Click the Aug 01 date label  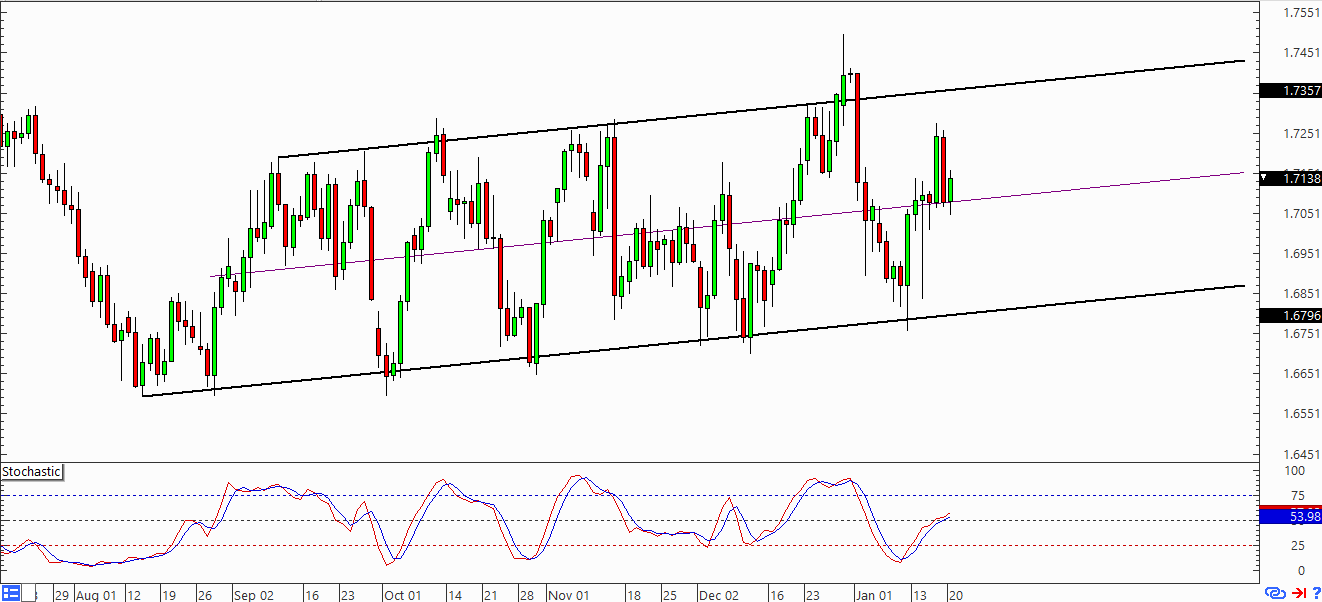(95, 594)
